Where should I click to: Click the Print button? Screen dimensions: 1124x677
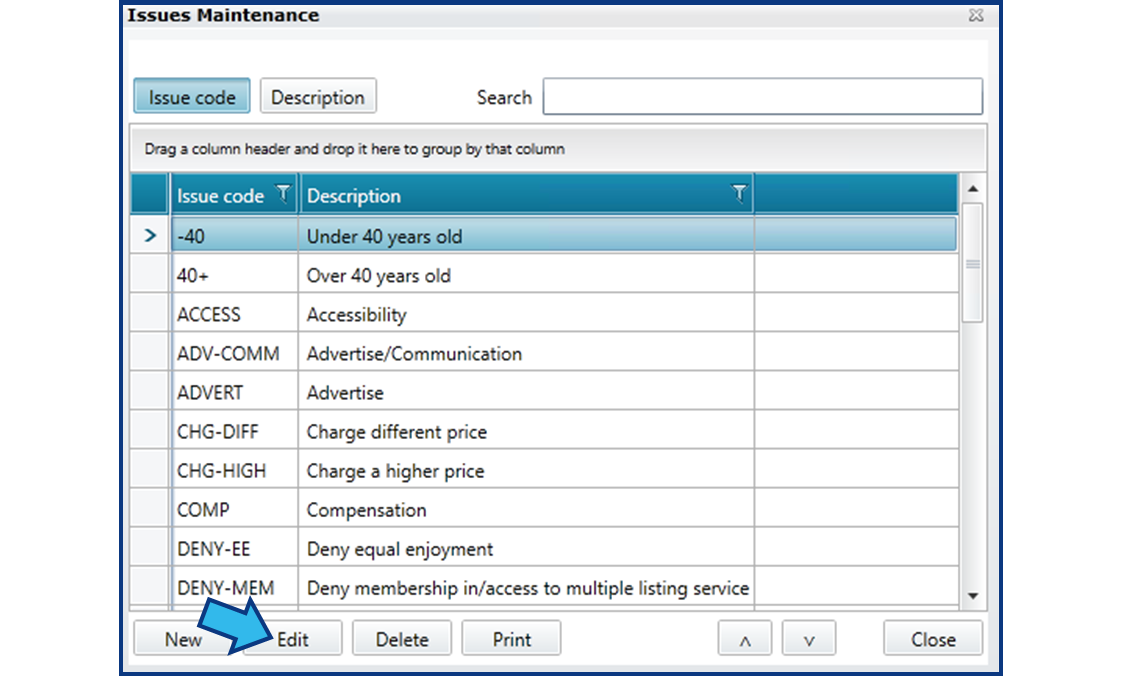click(511, 638)
